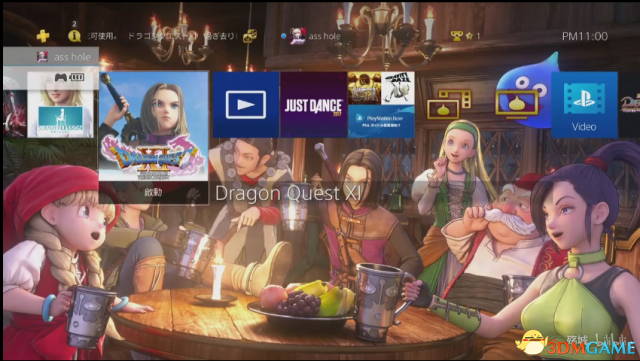Screen dimensions: 640x361
Task: Select the yellow themed icon after notification text
Action: tap(250, 36)
